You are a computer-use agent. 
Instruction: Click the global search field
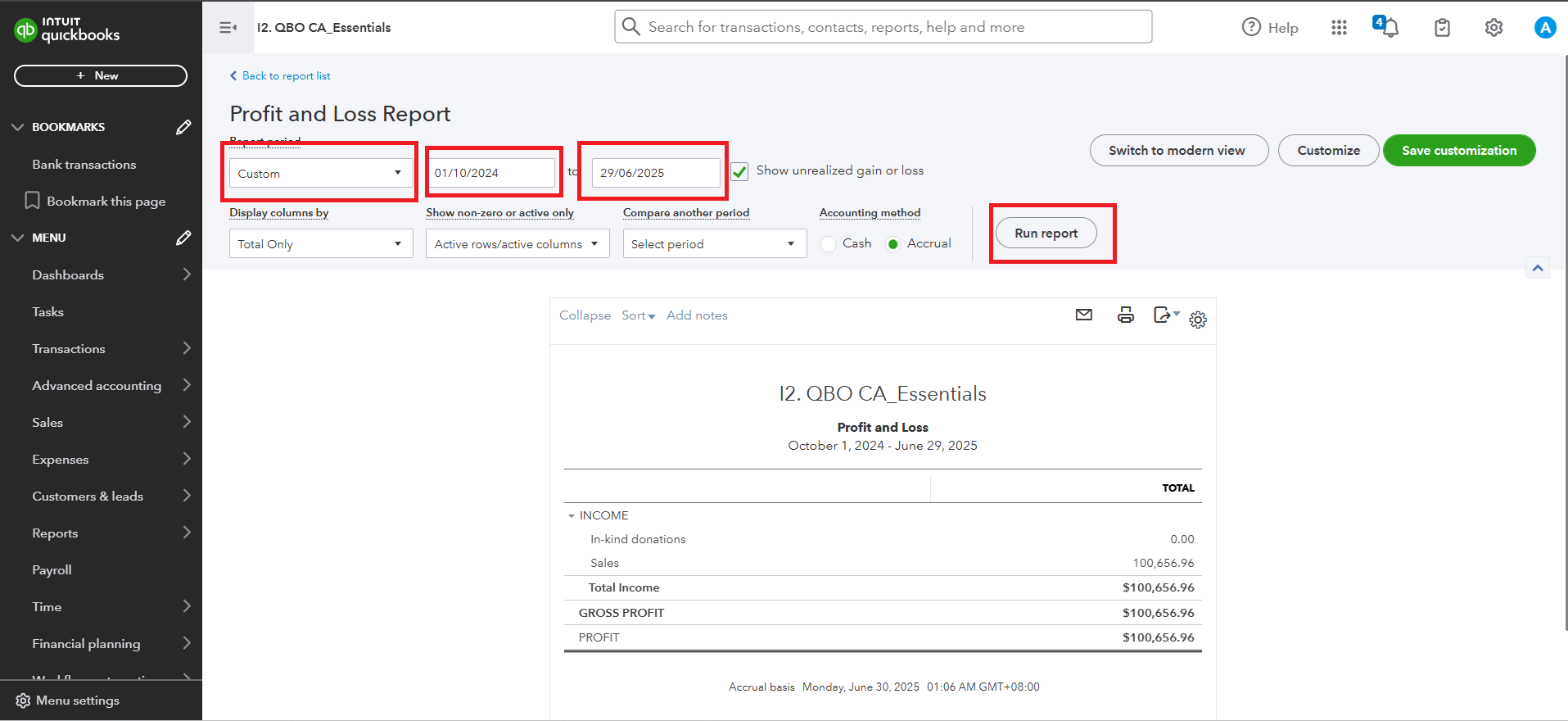883,27
